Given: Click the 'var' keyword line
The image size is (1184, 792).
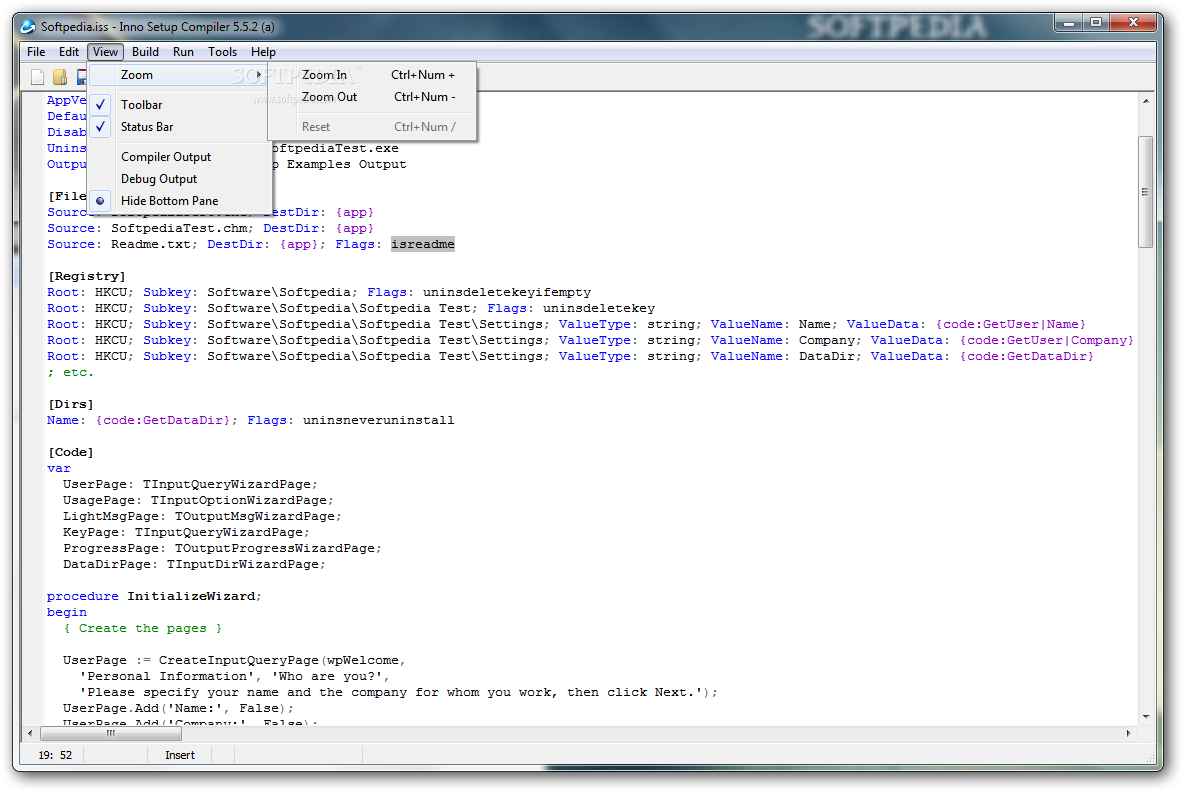Looking at the screenshot, I should tap(59, 468).
